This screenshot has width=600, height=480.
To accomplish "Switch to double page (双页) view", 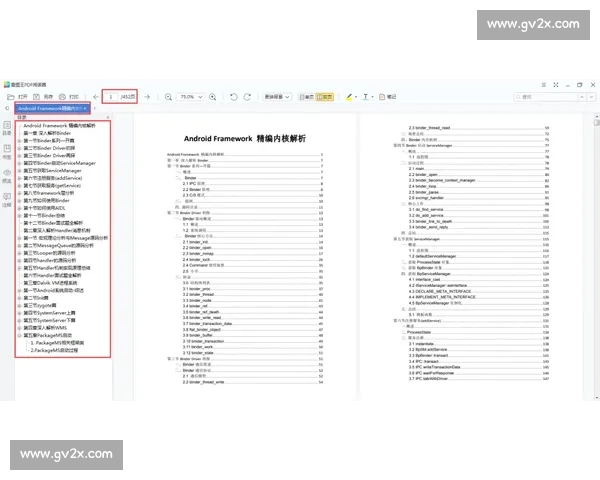I will (x=327, y=97).
